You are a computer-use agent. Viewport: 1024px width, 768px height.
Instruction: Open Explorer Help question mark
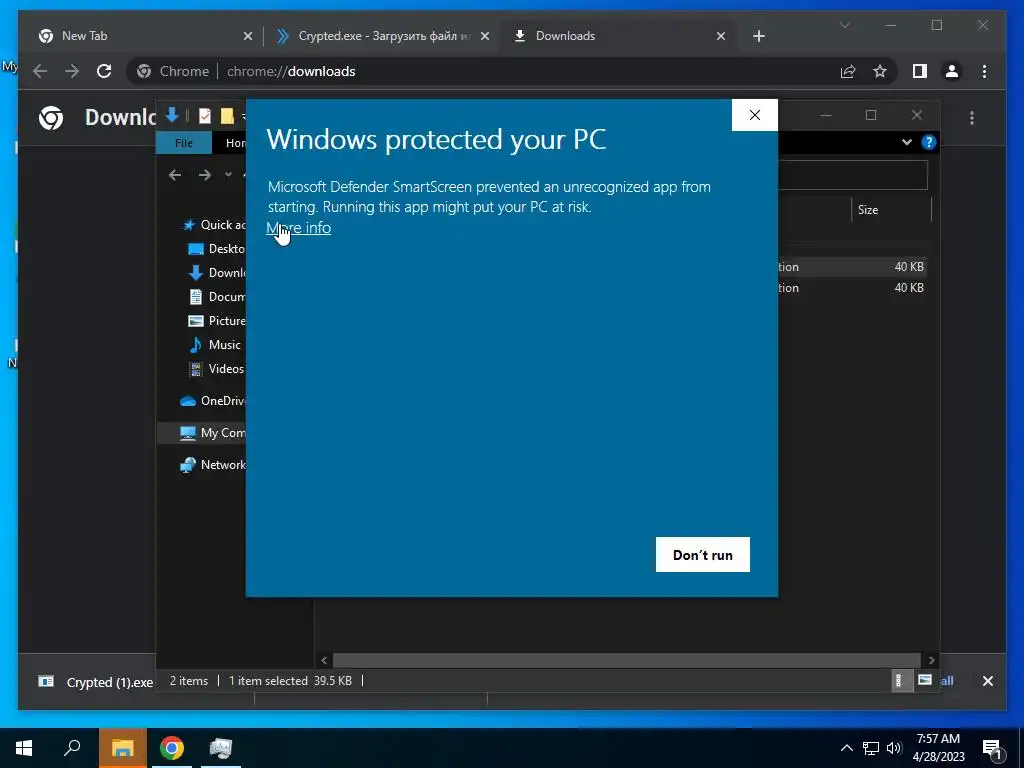coord(928,142)
